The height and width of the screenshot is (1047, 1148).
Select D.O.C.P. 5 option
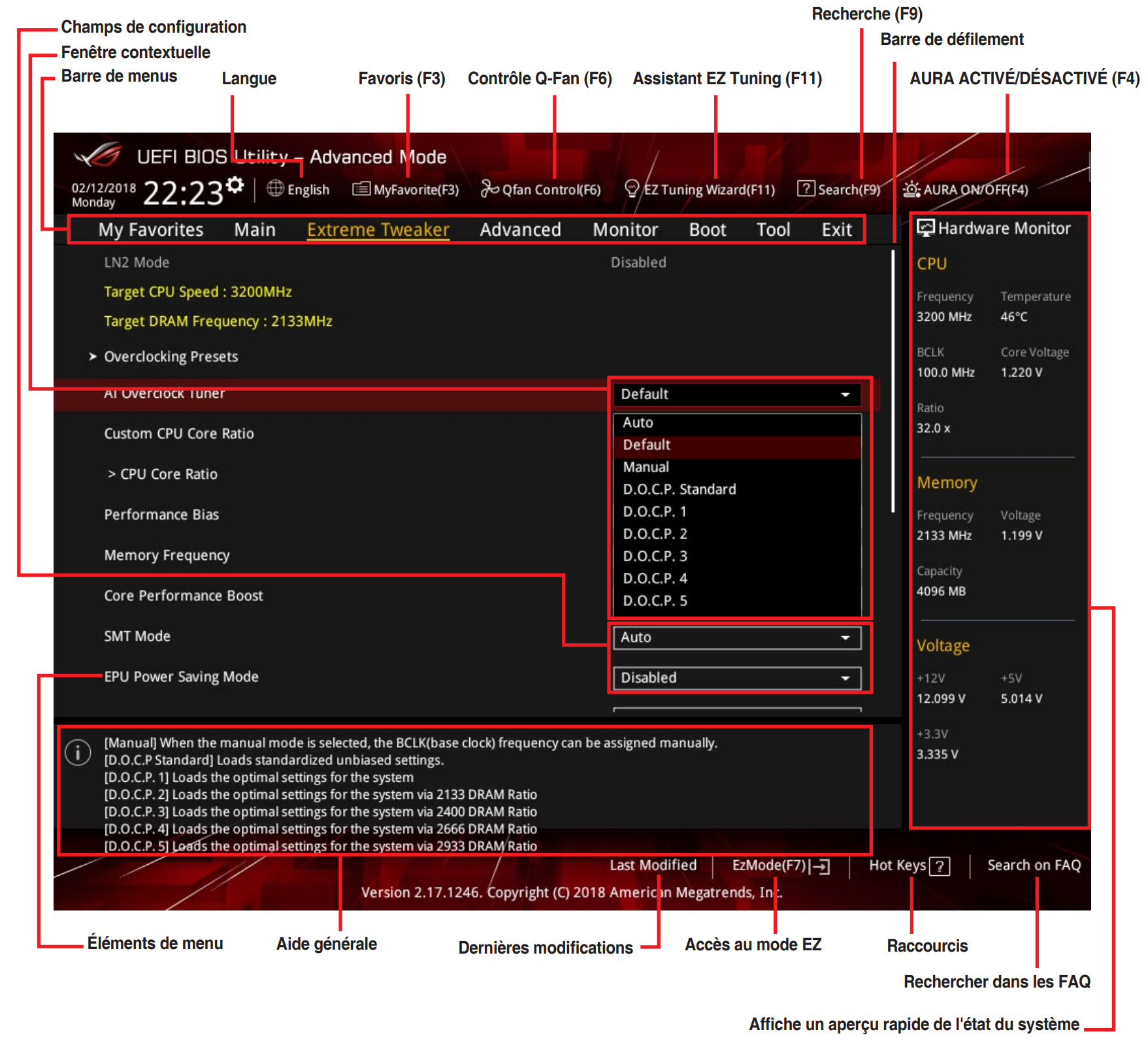pyautogui.click(x=737, y=600)
